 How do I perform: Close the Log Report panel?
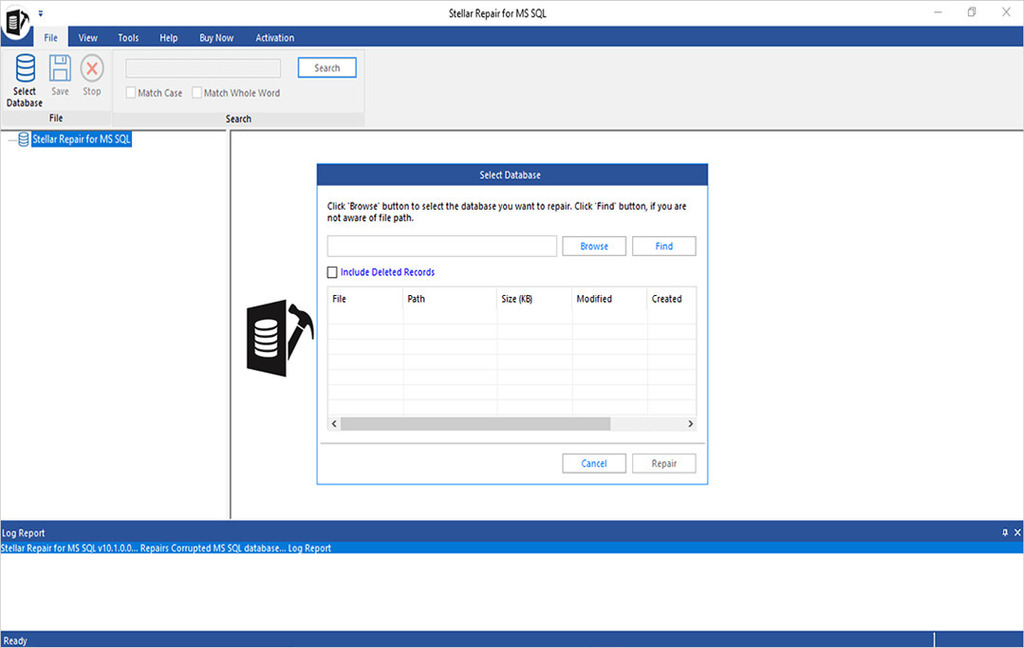1017,532
